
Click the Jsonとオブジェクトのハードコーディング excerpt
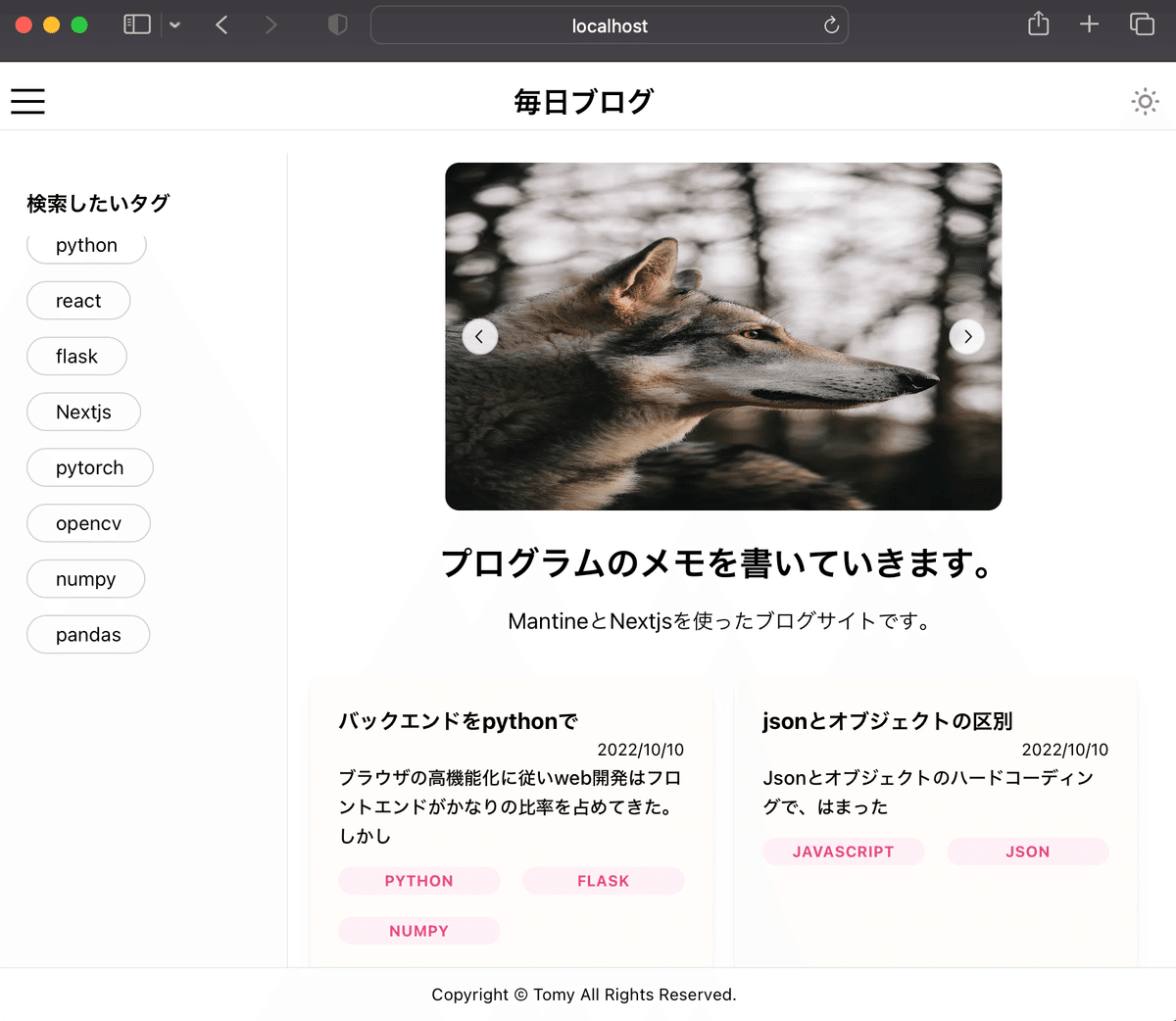[x=928, y=792]
